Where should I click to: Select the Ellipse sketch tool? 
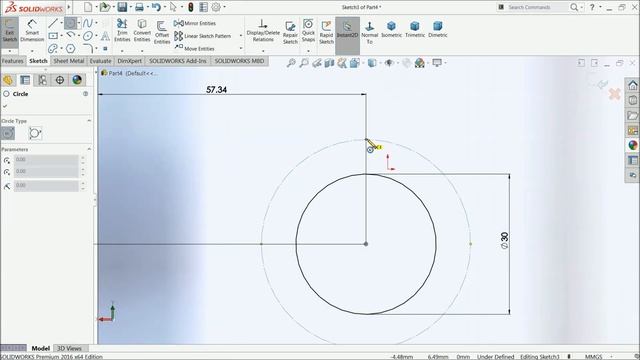coord(88,36)
